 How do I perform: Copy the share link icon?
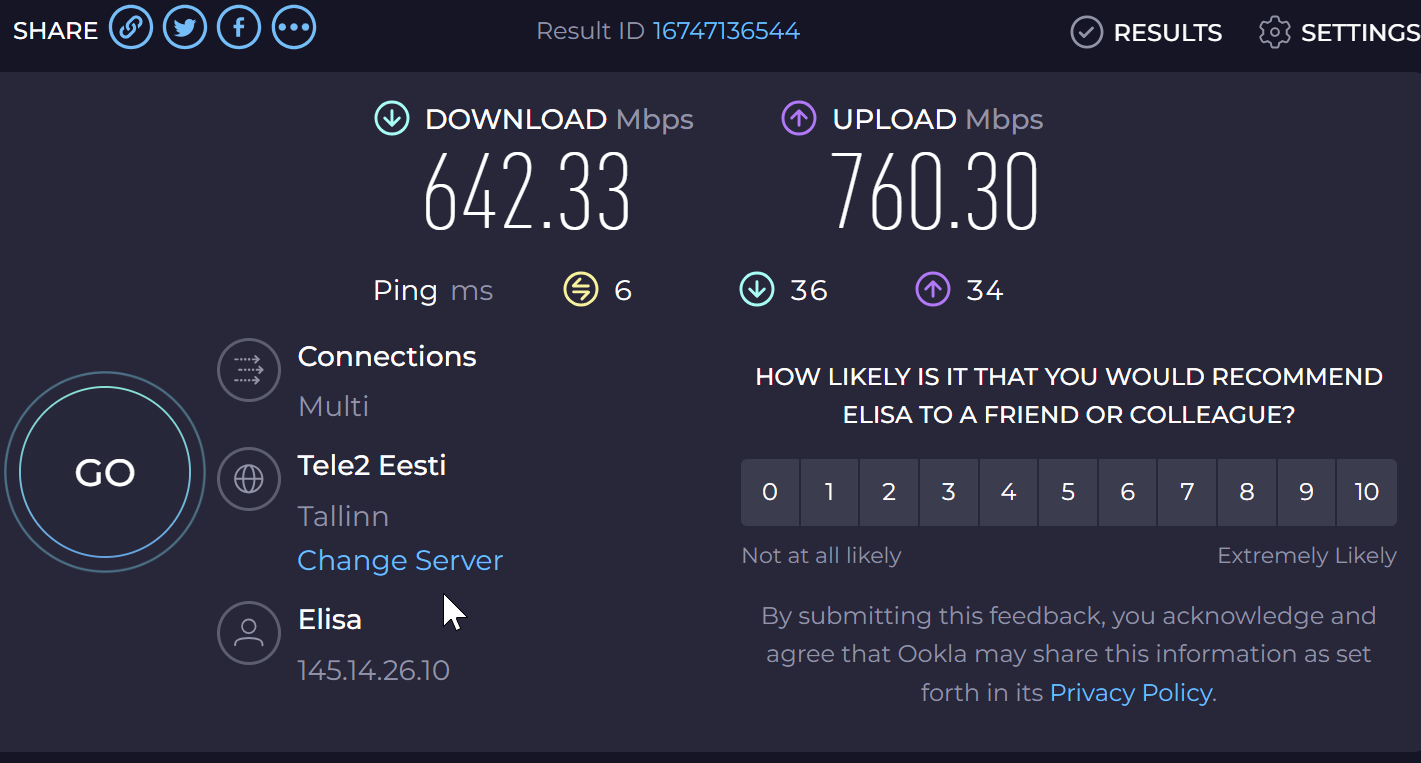tap(131, 28)
